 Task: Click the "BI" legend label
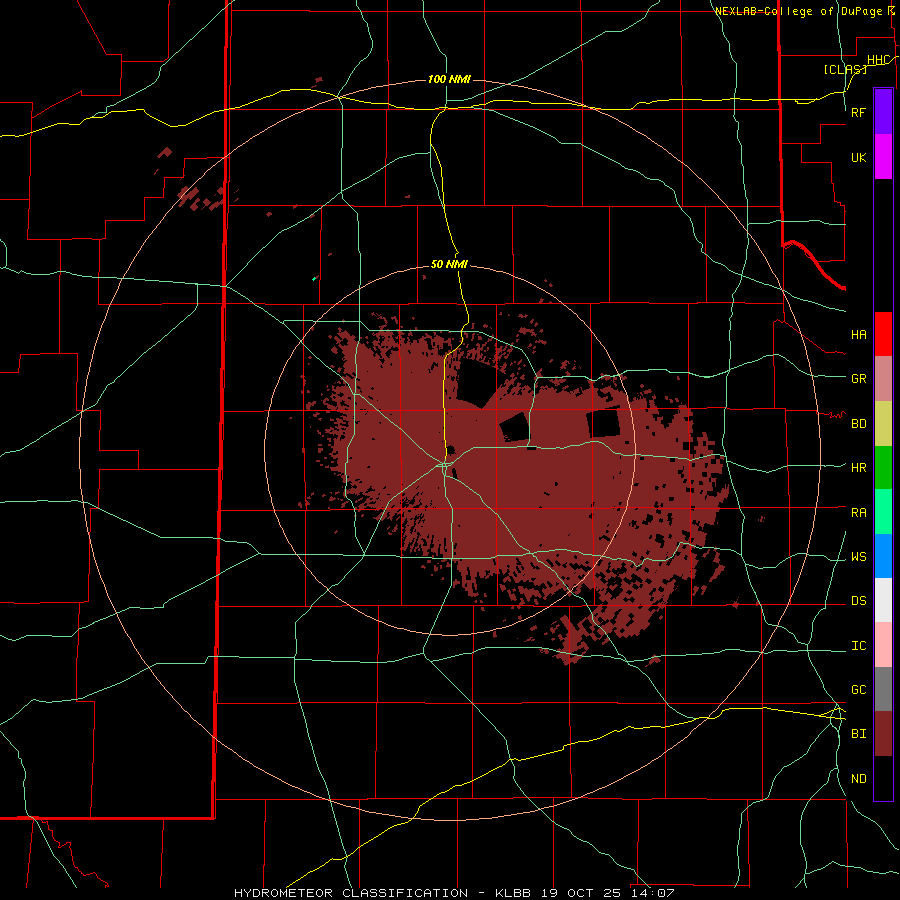pos(859,734)
